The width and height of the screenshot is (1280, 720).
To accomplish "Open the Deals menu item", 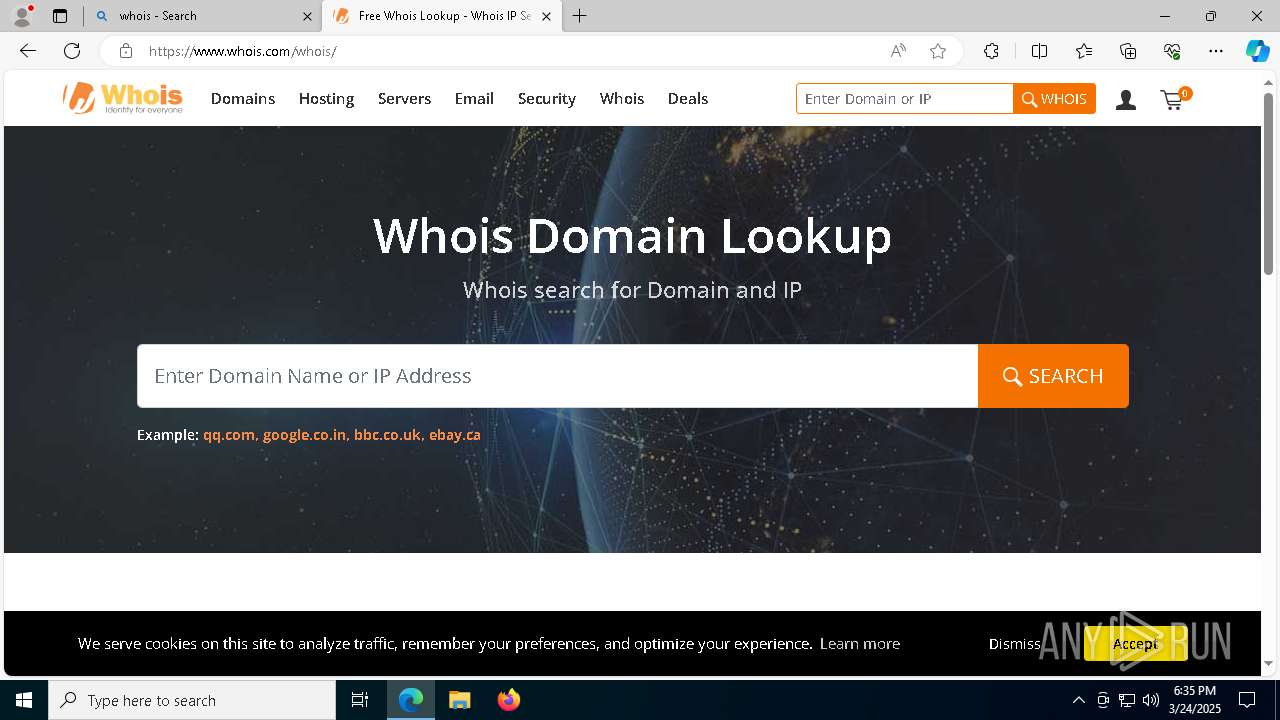I will point(688,98).
